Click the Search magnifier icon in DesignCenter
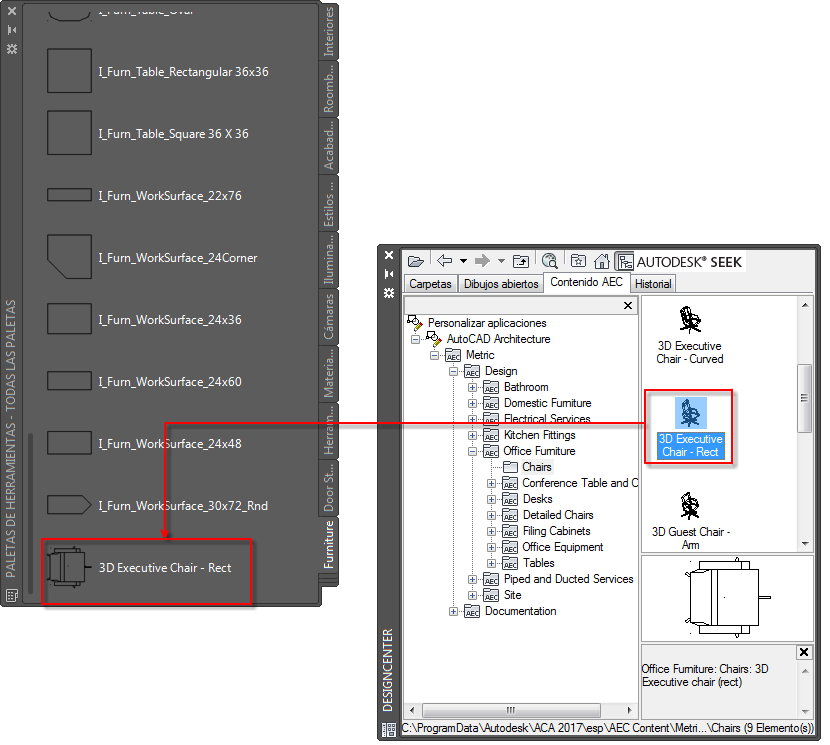 coord(549,261)
